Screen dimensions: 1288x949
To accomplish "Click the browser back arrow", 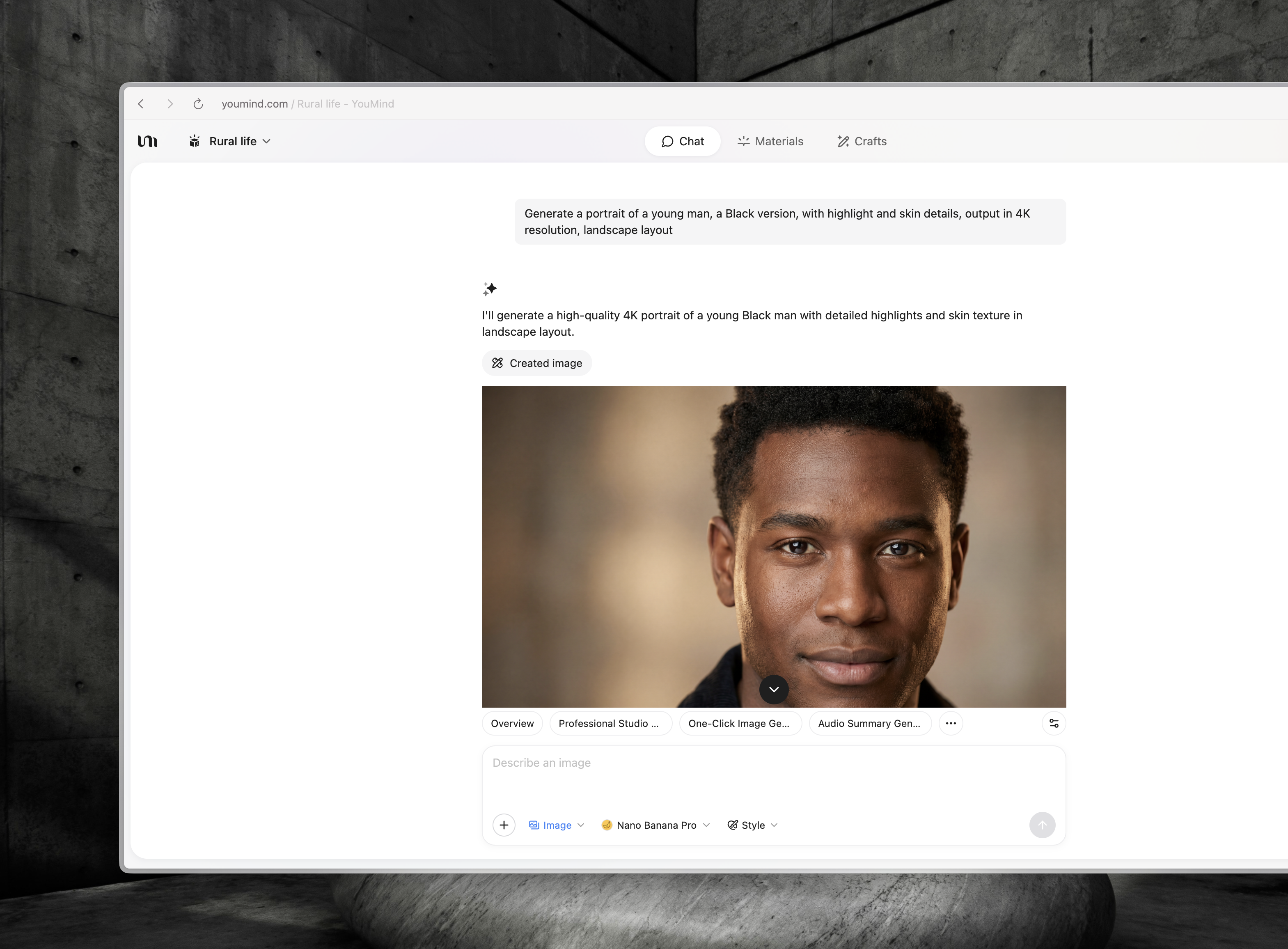I will coord(141,104).
